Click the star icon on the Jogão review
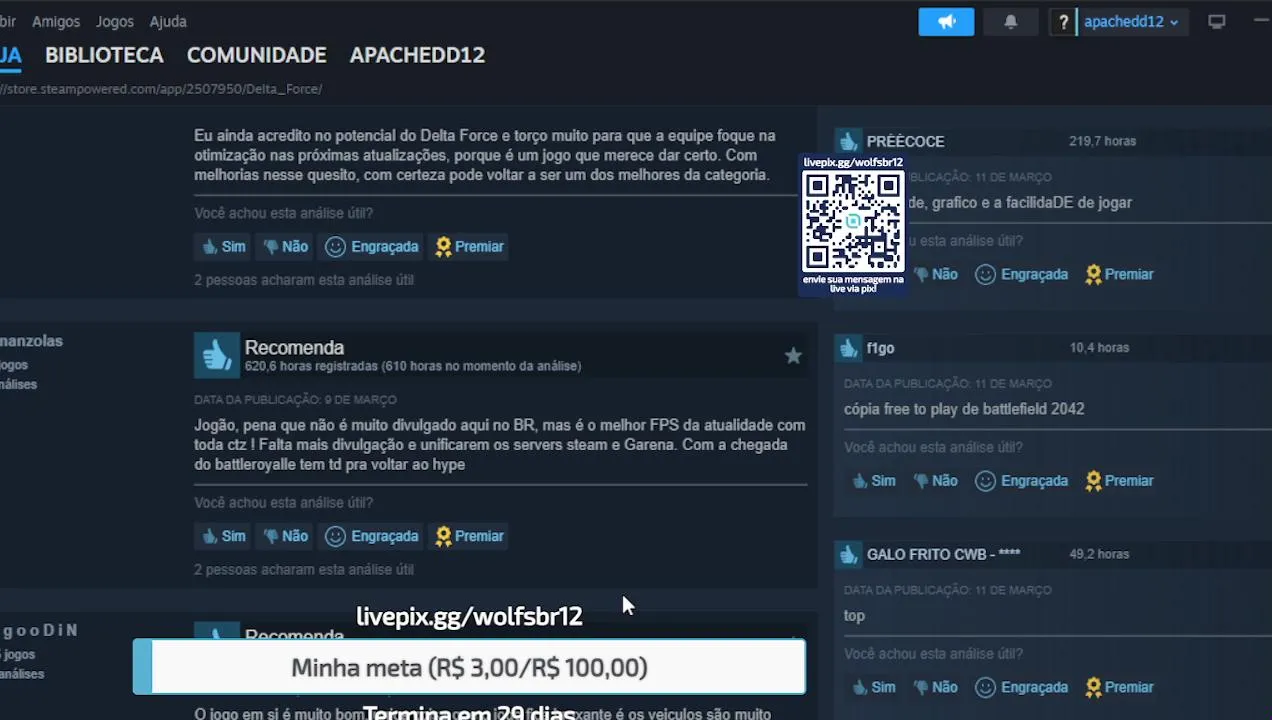Screen dimensions: 1272x720 pos(793,356)
